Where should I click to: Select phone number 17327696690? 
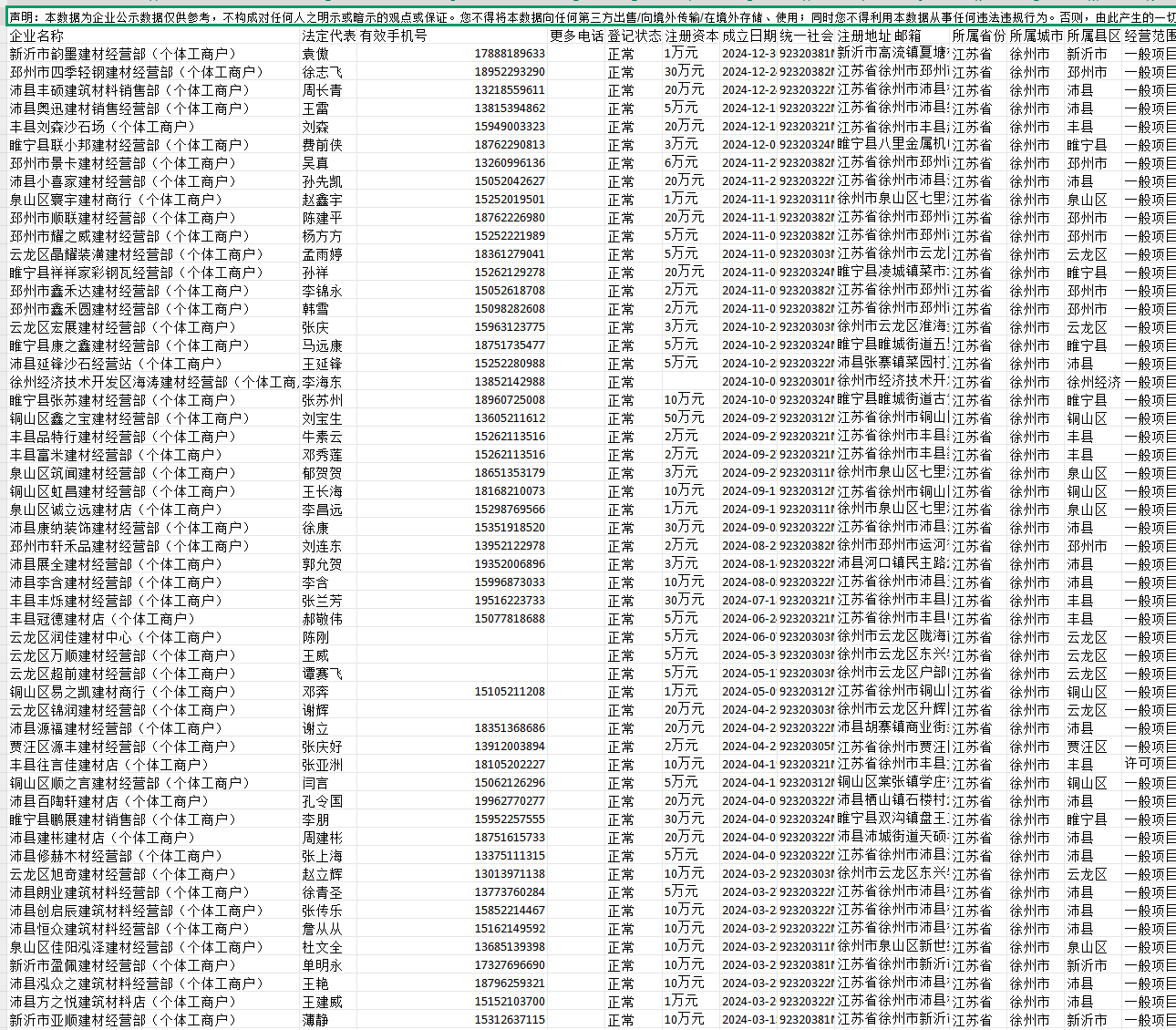(x=509, y=965)
